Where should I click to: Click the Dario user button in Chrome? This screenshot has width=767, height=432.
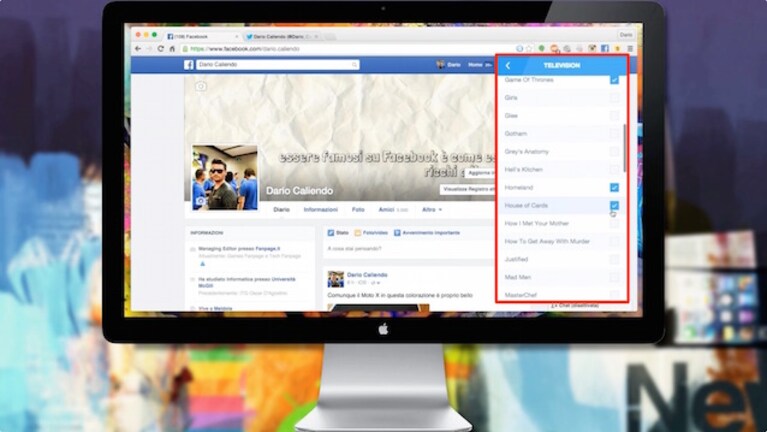[626, 35]
